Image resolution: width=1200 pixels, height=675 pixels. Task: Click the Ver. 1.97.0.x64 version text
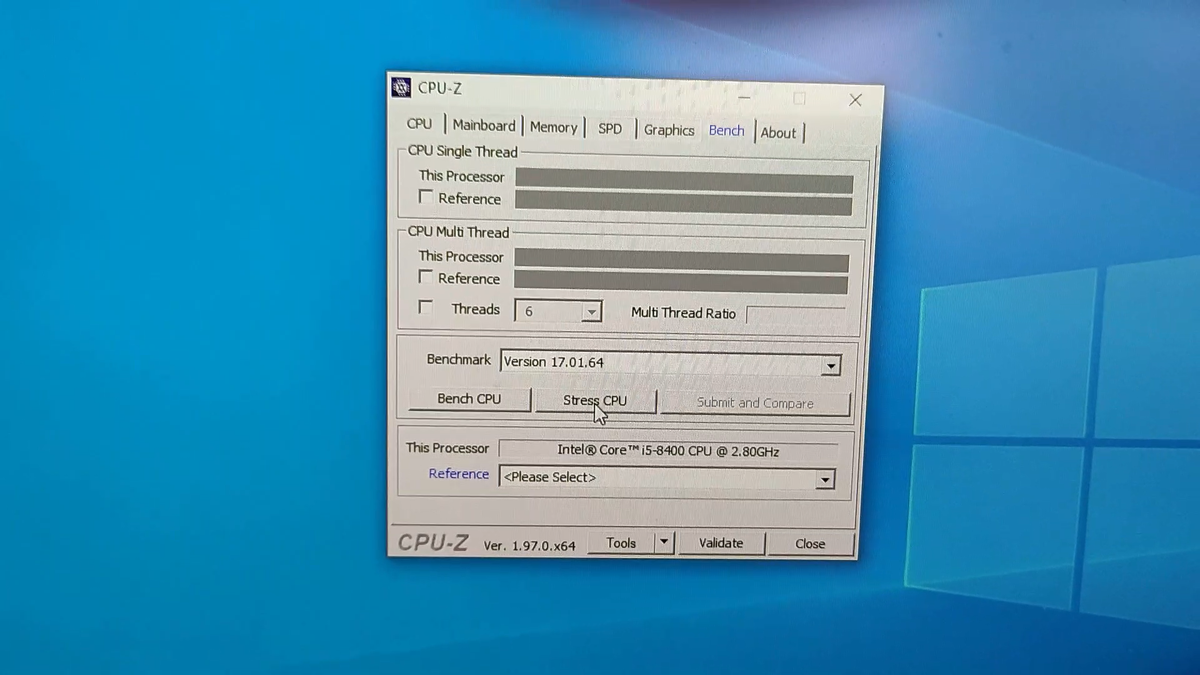tap(529, 546)
